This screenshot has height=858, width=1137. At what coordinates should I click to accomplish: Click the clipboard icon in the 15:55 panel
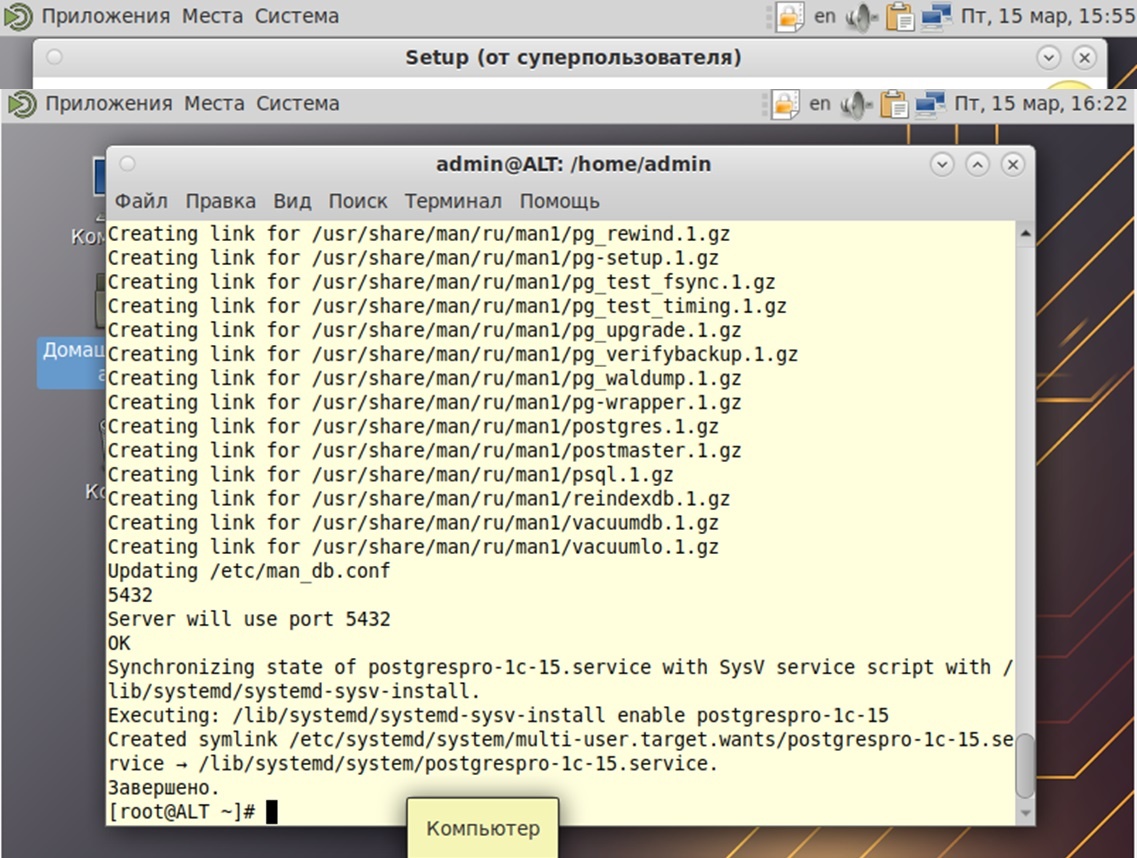pos(900,17)
